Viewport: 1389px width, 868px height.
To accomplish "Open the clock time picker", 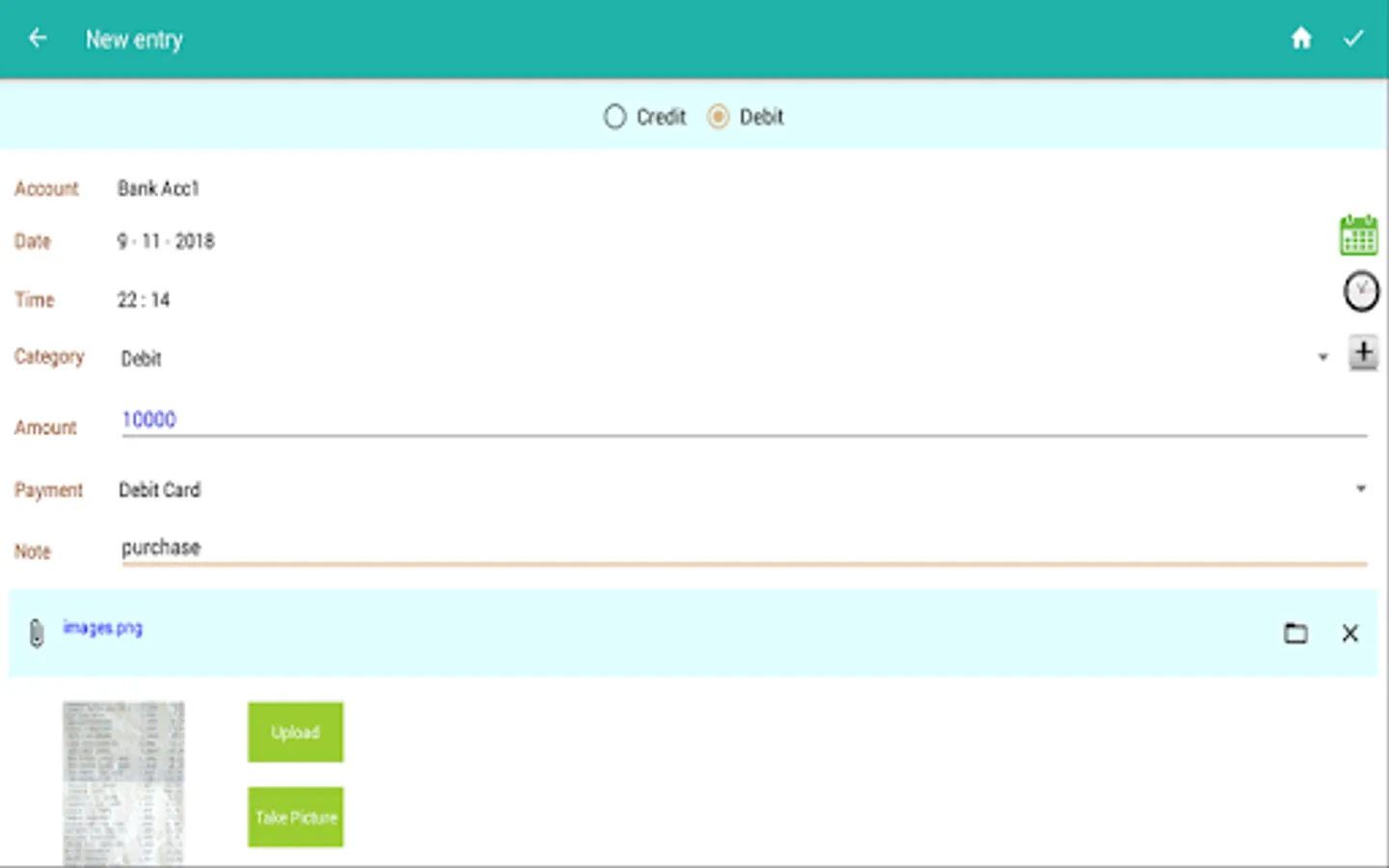I will pyautogui.click(x=1361, y=291).
